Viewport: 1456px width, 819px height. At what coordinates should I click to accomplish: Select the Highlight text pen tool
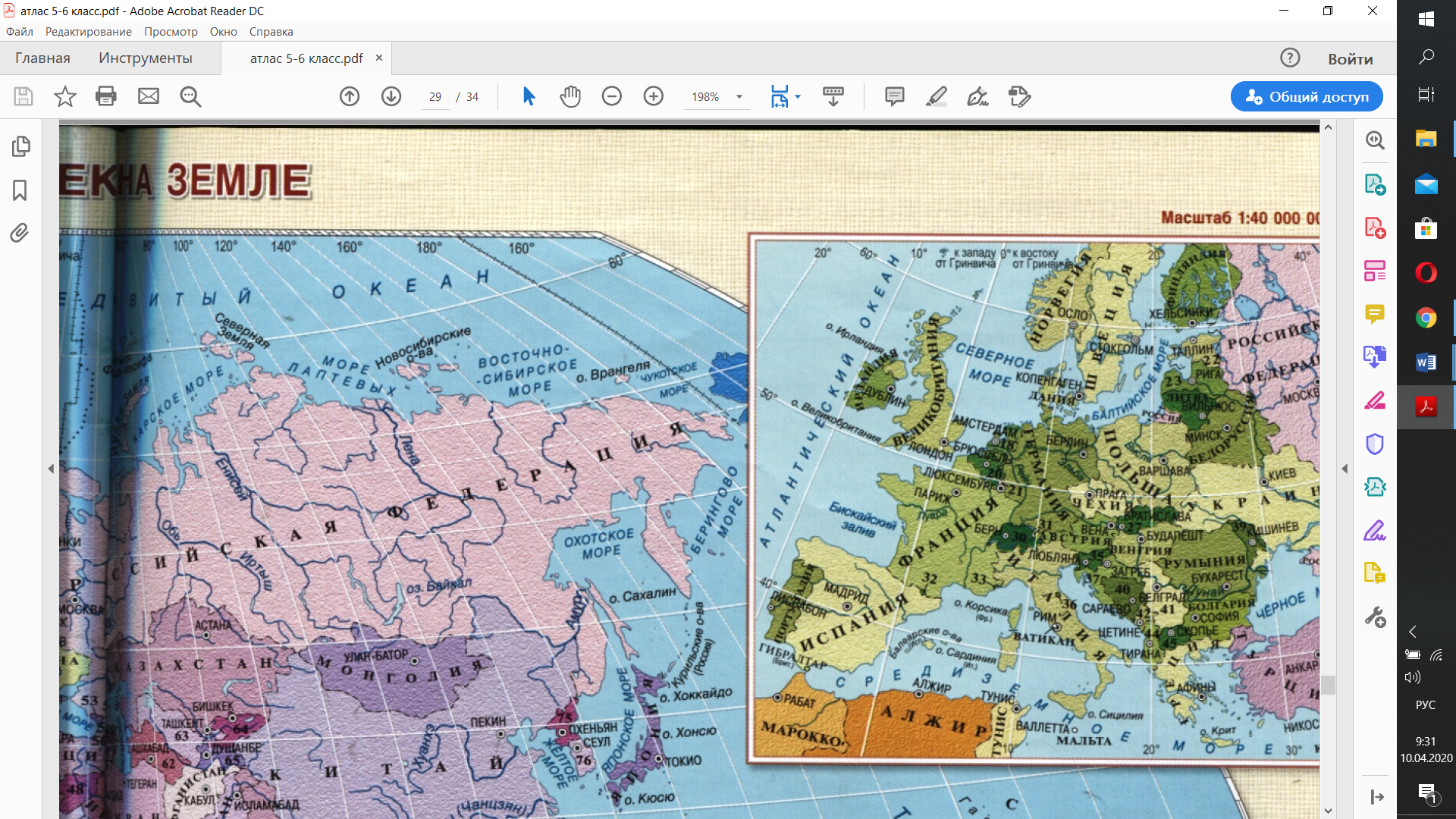937,96
